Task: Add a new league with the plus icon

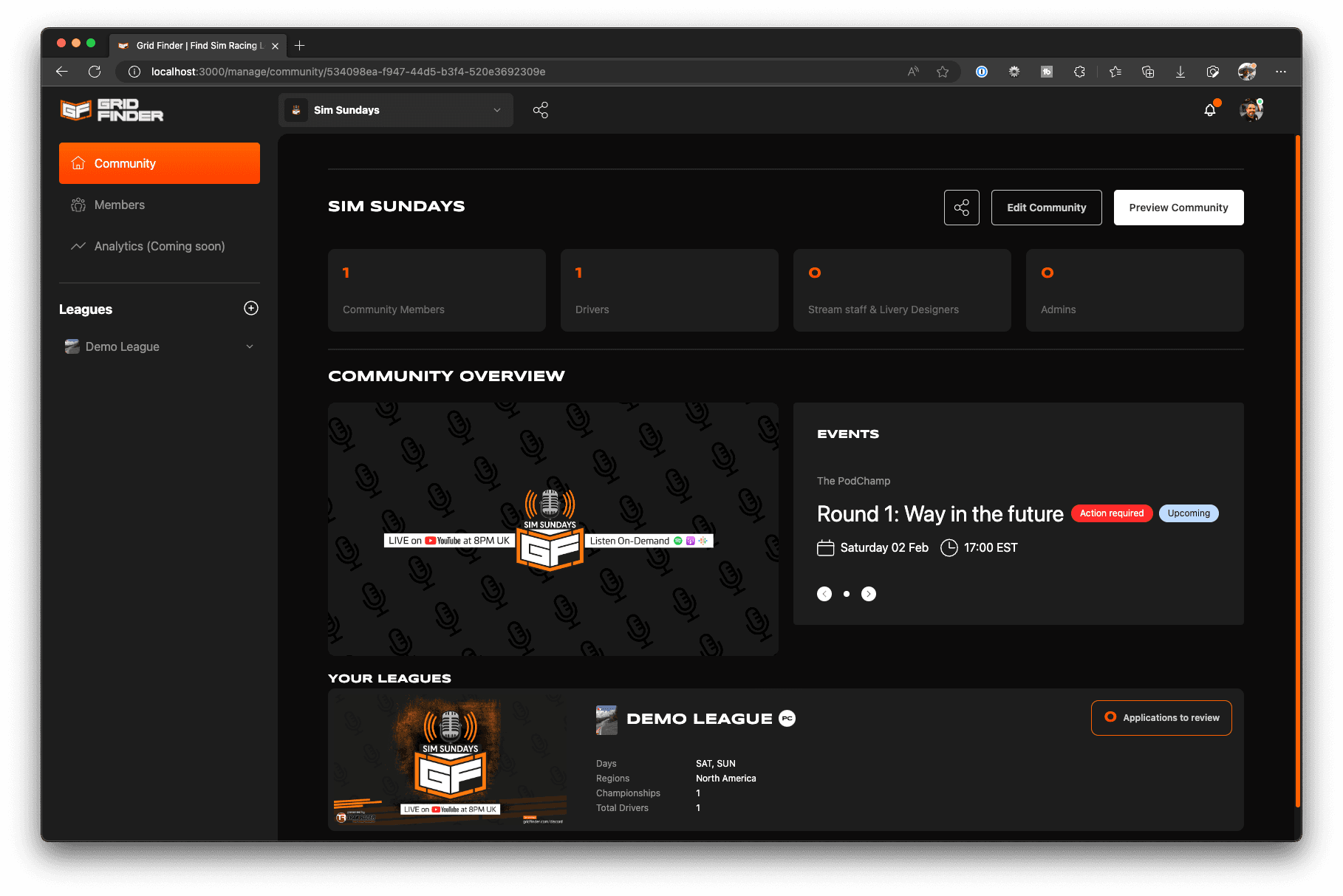Action: click(251, 309)
